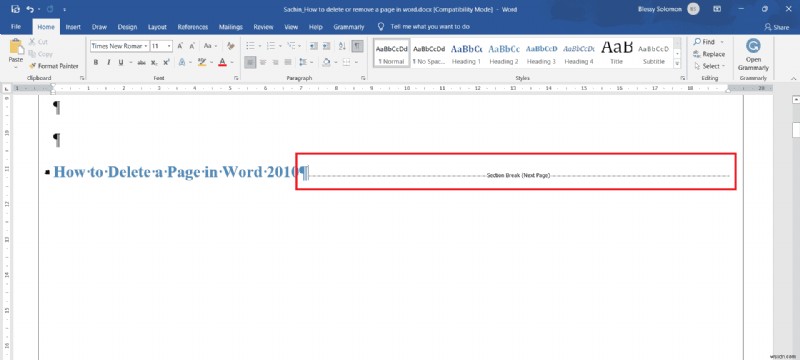Click the Center alignment icon
The height and width of the screenshot is (360, 800).
pyautogui.click(x=263, y=62)
